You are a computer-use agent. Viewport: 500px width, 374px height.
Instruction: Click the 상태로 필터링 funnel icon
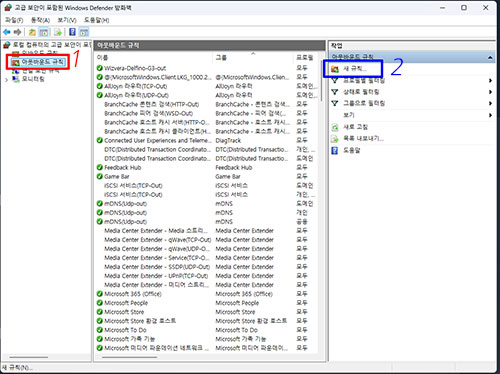click(335, 92)
